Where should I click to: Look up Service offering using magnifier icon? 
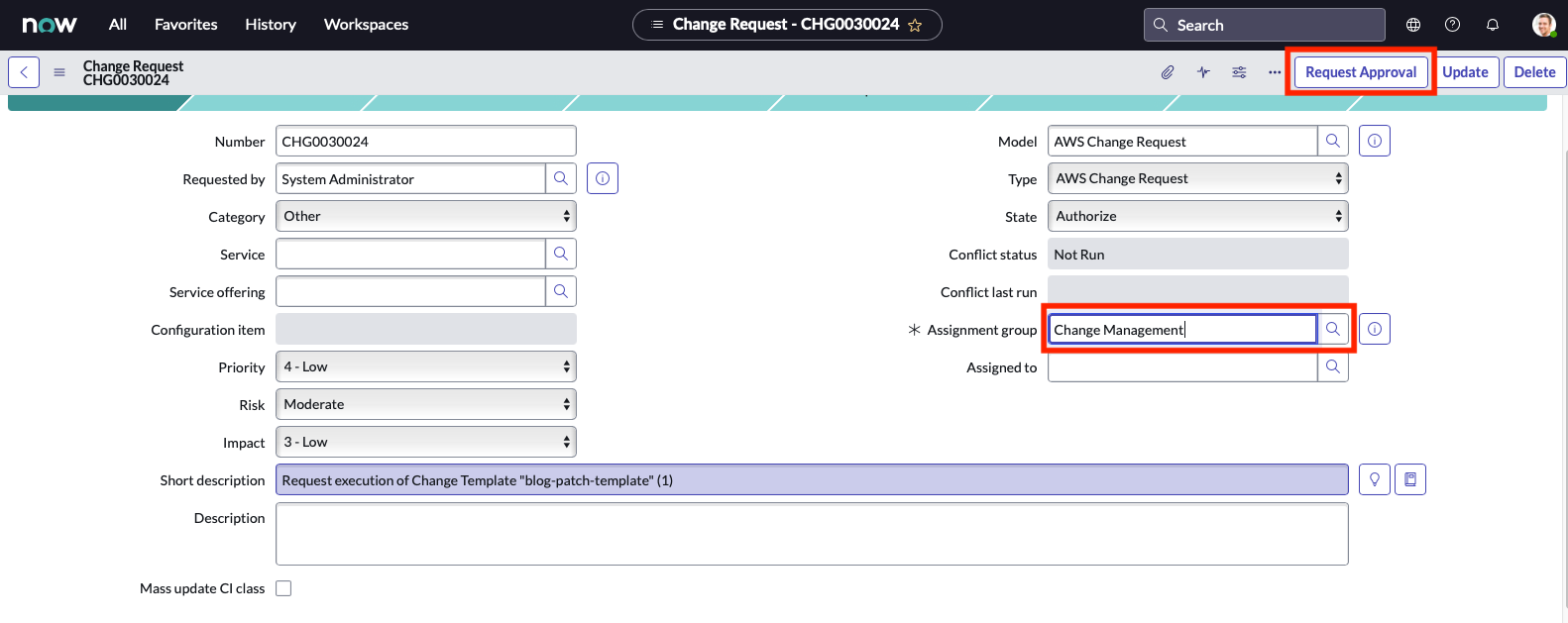click(x=561, y=291)
